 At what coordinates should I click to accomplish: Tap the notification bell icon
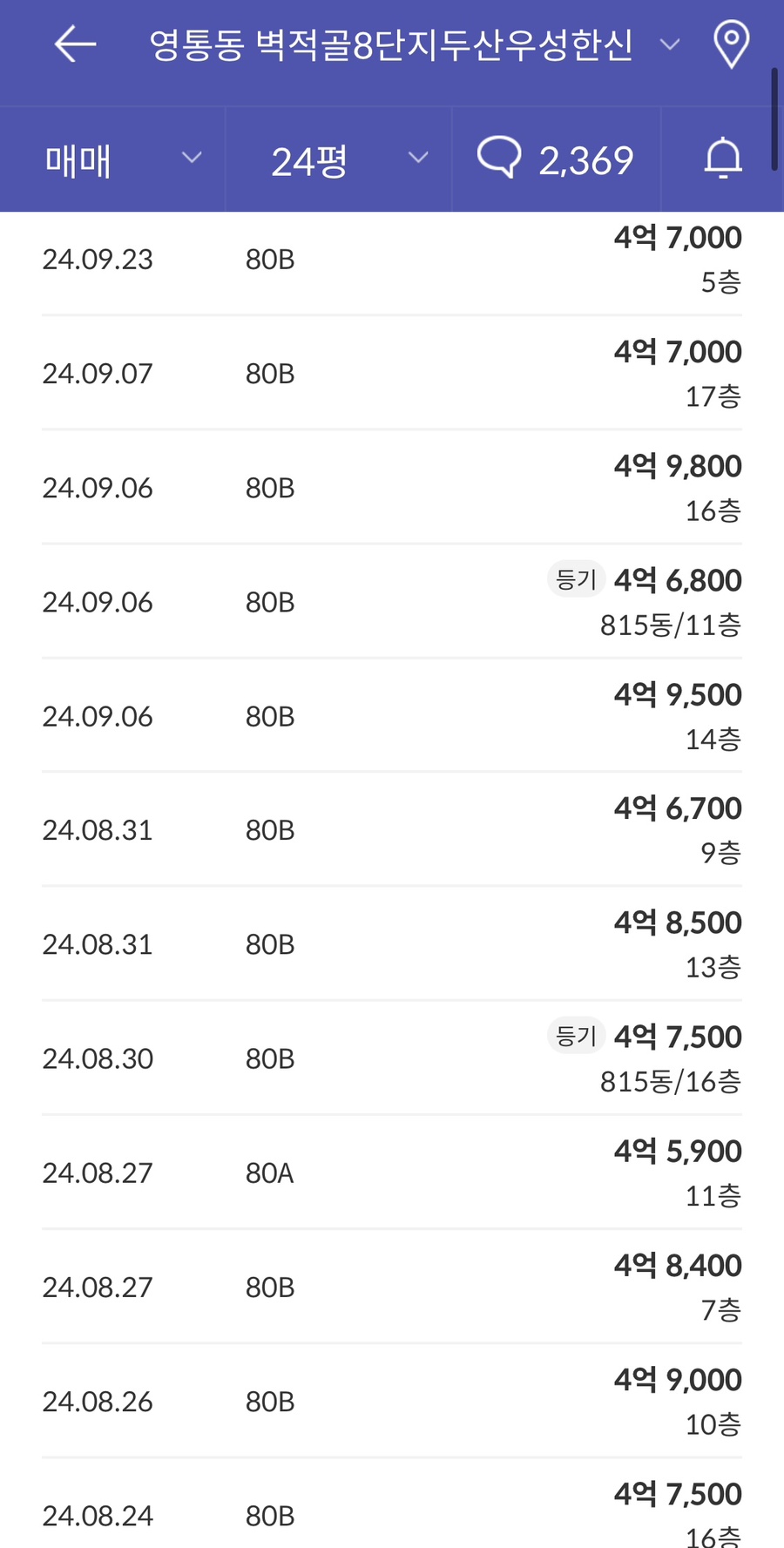pos(723,159)
